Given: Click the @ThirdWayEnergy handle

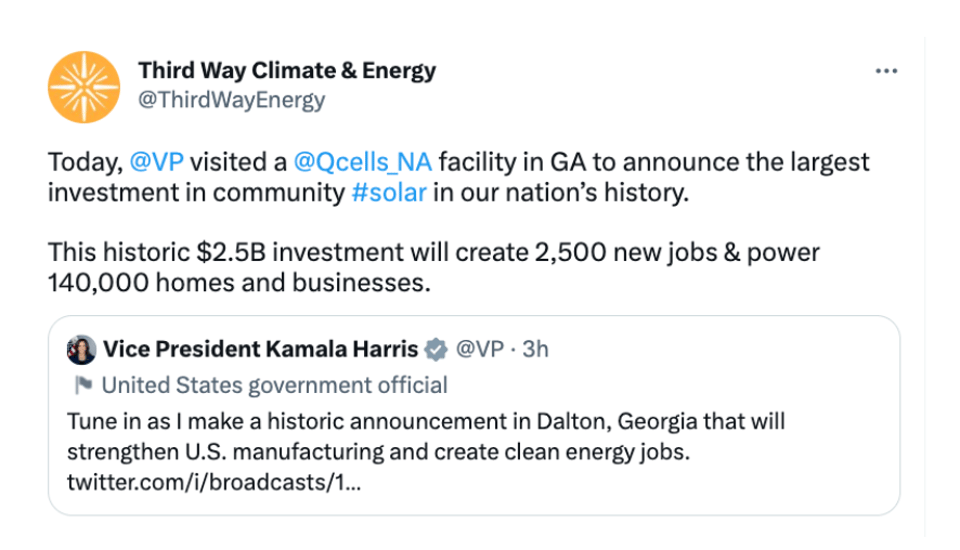Looking at the screenshot, I should pos(232,100).
